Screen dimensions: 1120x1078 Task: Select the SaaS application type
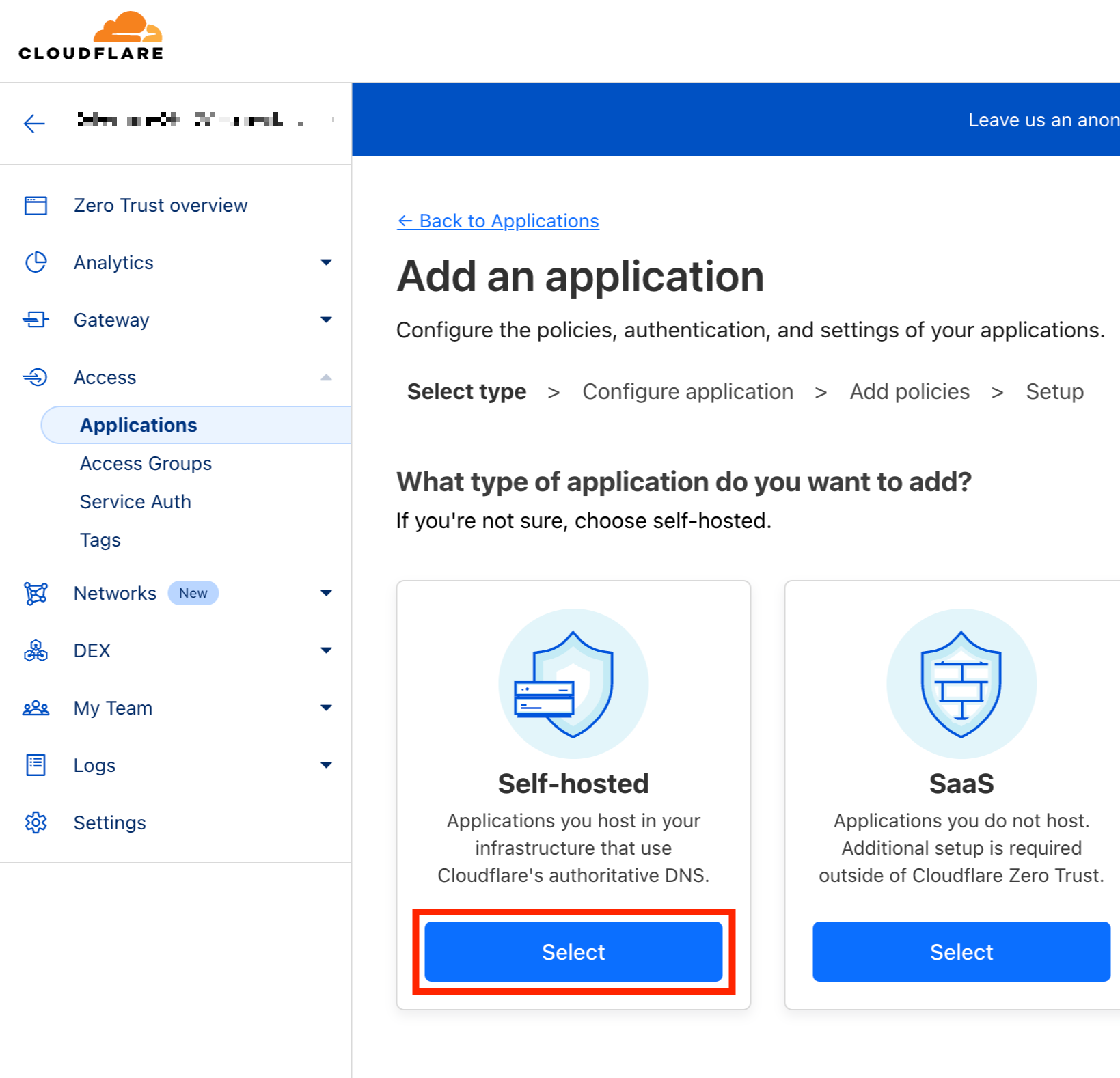point(961,952)
